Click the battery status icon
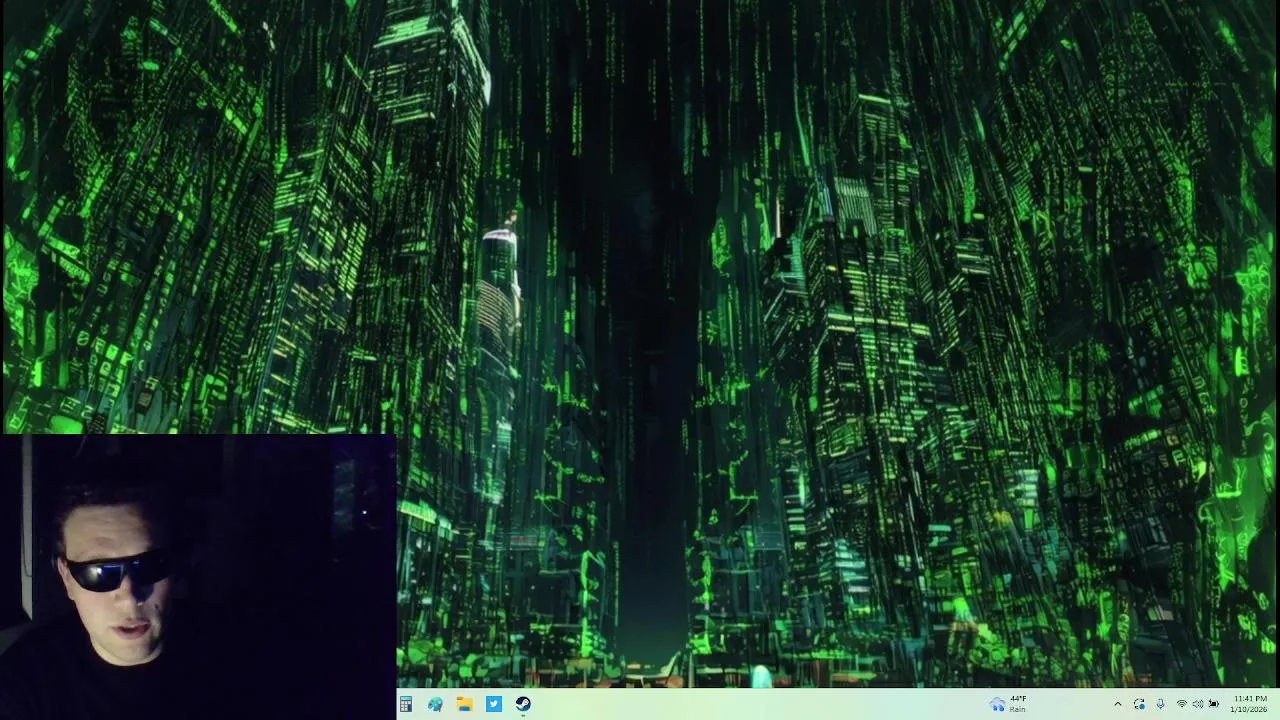Viewport: 1280px width, 720px height. 1214,704
